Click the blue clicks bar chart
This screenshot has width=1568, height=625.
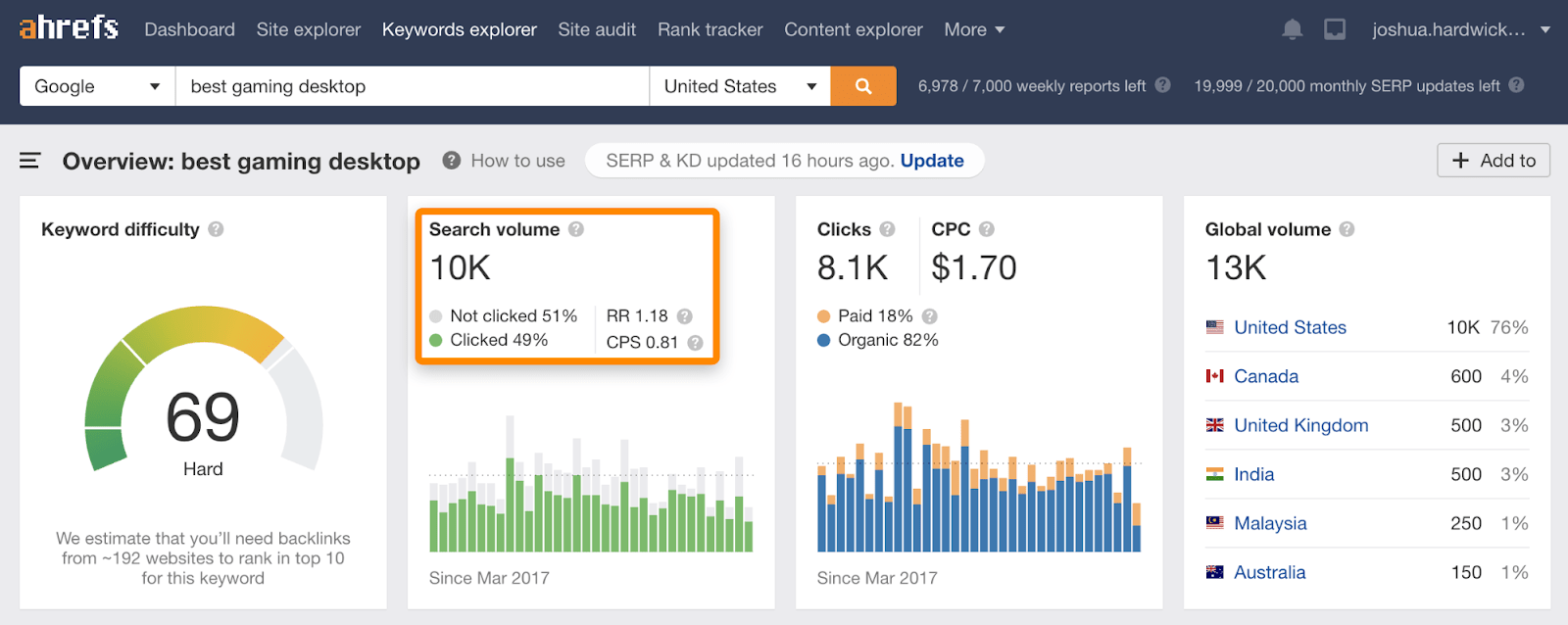(x=979, y=477)
